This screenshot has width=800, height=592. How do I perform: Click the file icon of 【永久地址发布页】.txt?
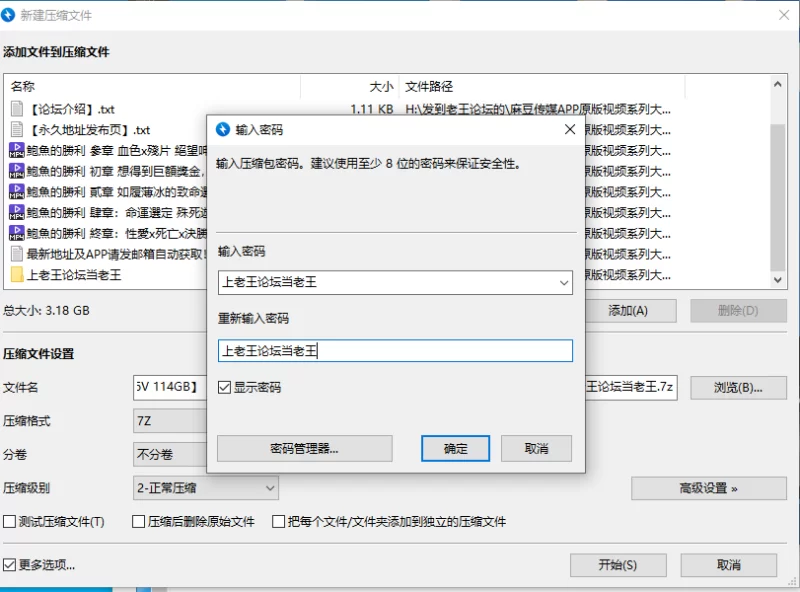tap(17, 130)
